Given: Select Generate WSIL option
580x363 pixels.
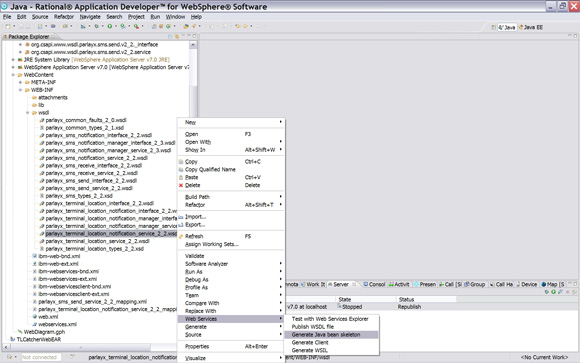Looking at the screenshot, I should coord(331,350).
